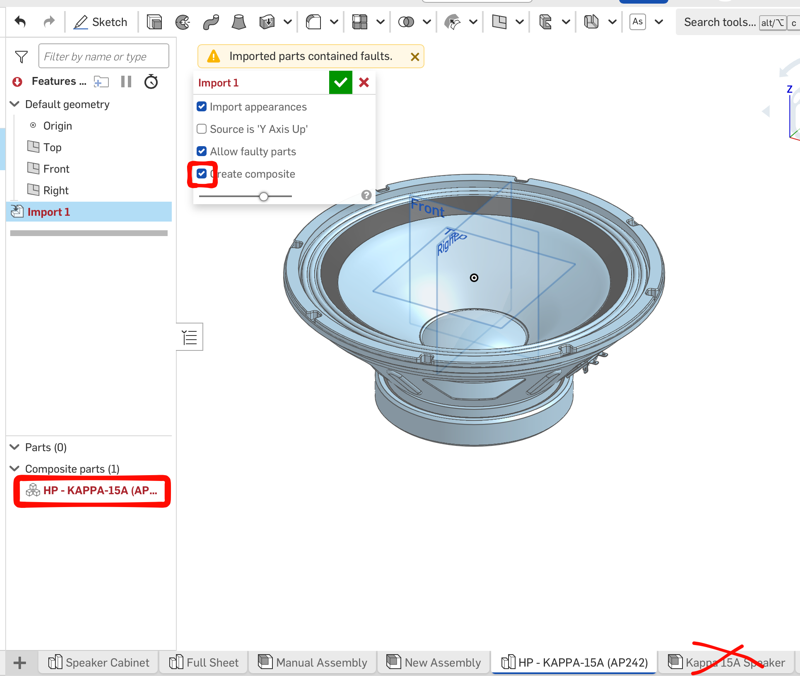Viewport: 800px width, 676px height.
Task: Click the origin point in the viewport
Action: (x=474, y=278)
